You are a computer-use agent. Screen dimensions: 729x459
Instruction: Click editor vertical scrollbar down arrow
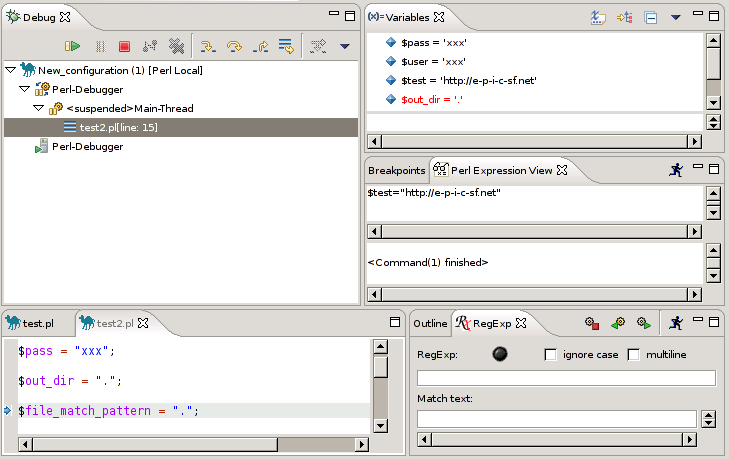point(380,425)
